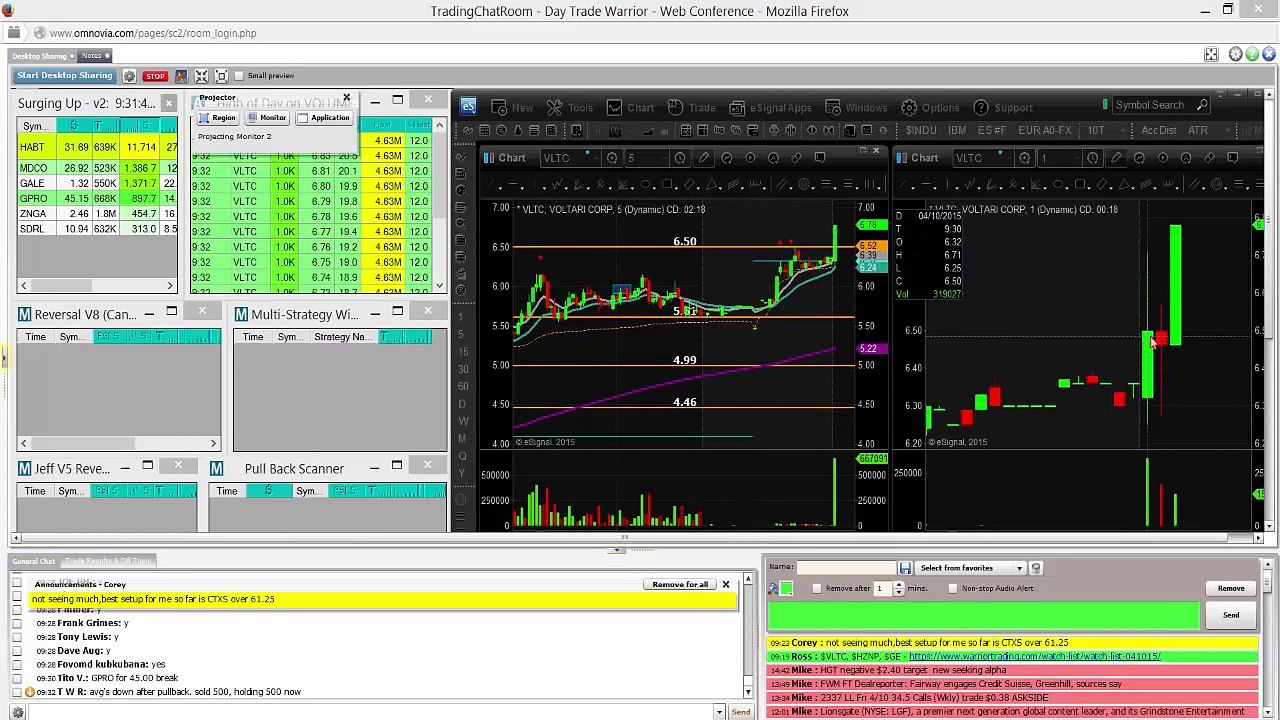Viewport: 1280px width, 720px height.
Task: Choose Monitor in the Projector panel
Action: click(x=266, y=118)
